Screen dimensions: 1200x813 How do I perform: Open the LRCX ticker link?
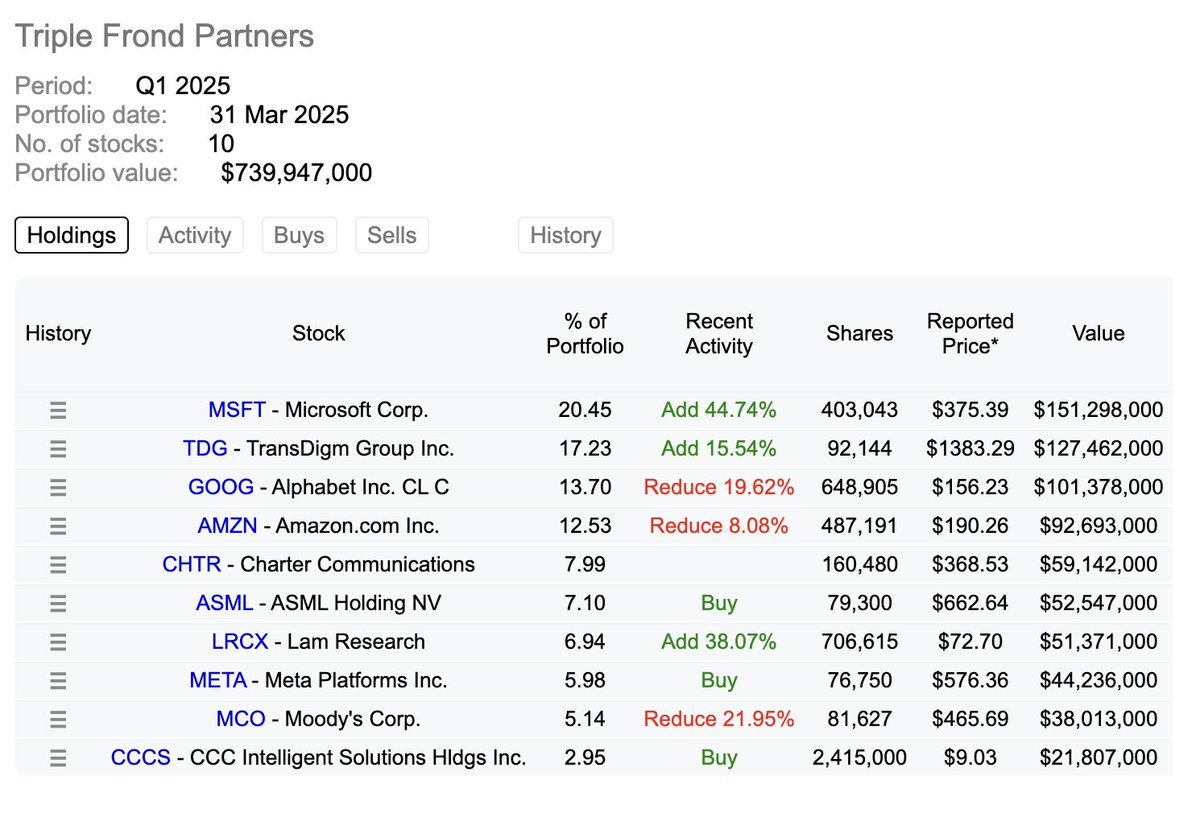240,642
